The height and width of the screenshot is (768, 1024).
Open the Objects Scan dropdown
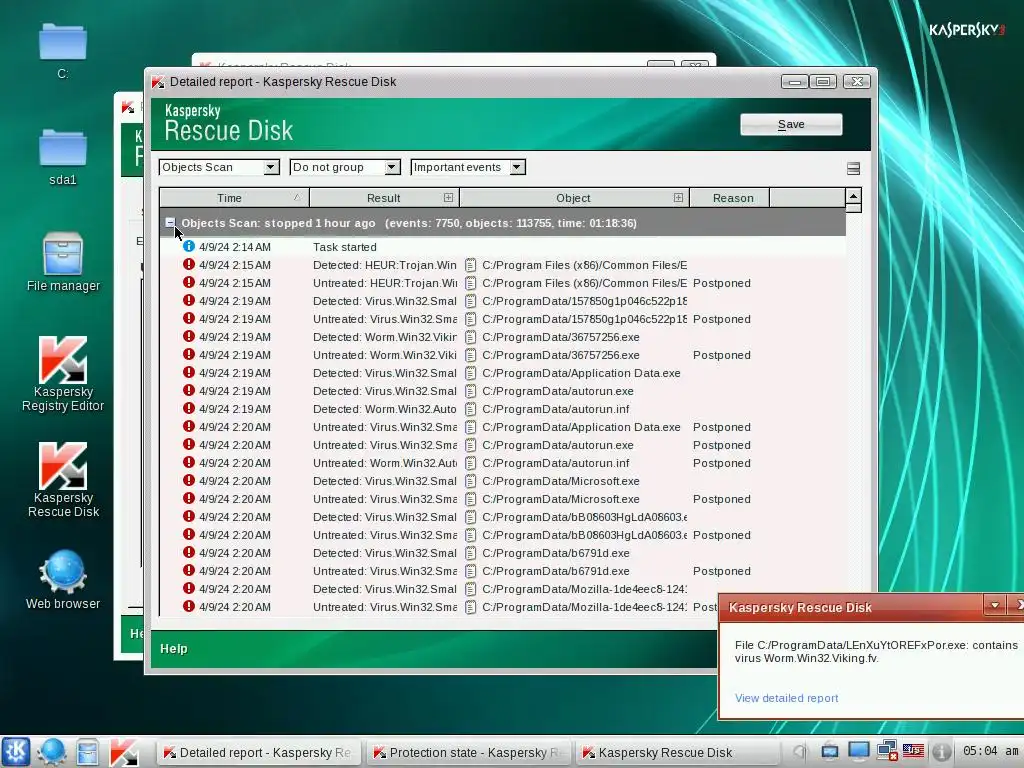[x=219, y=167]
